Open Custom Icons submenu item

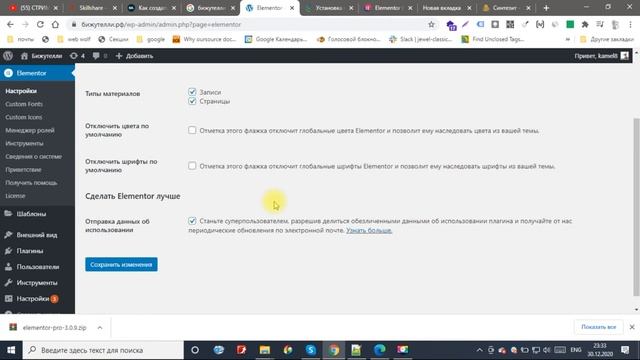(x=24, y=117)
